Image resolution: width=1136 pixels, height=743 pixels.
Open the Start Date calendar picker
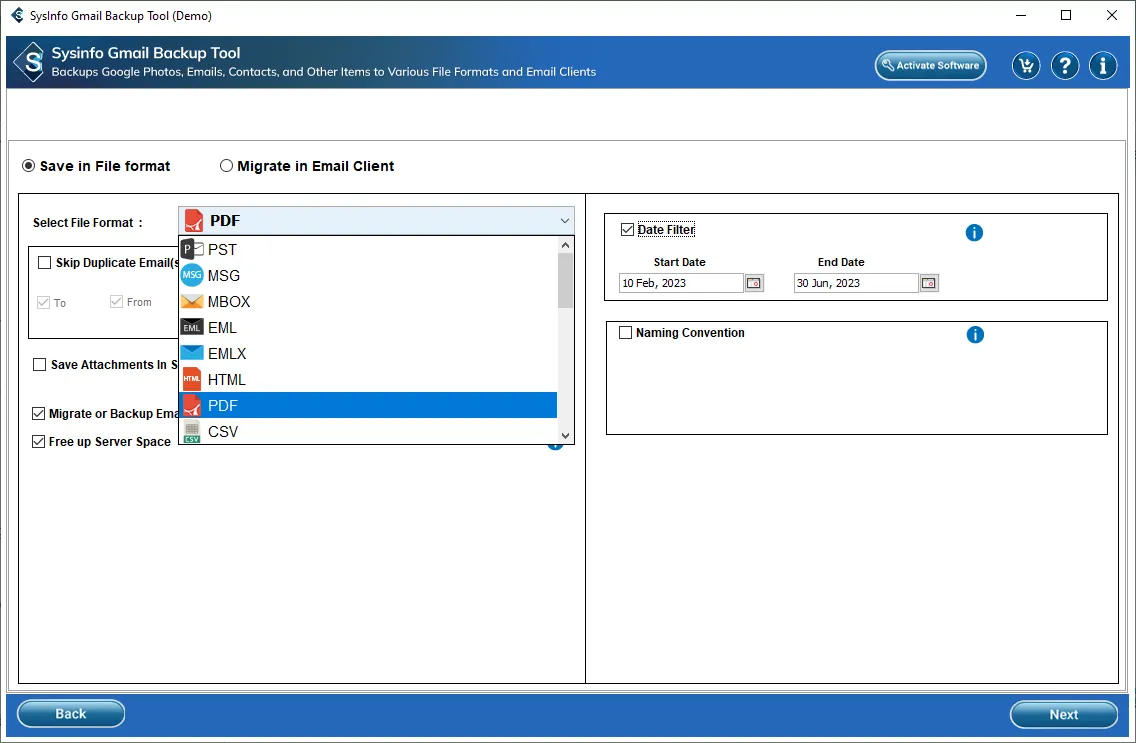point(754,283)
